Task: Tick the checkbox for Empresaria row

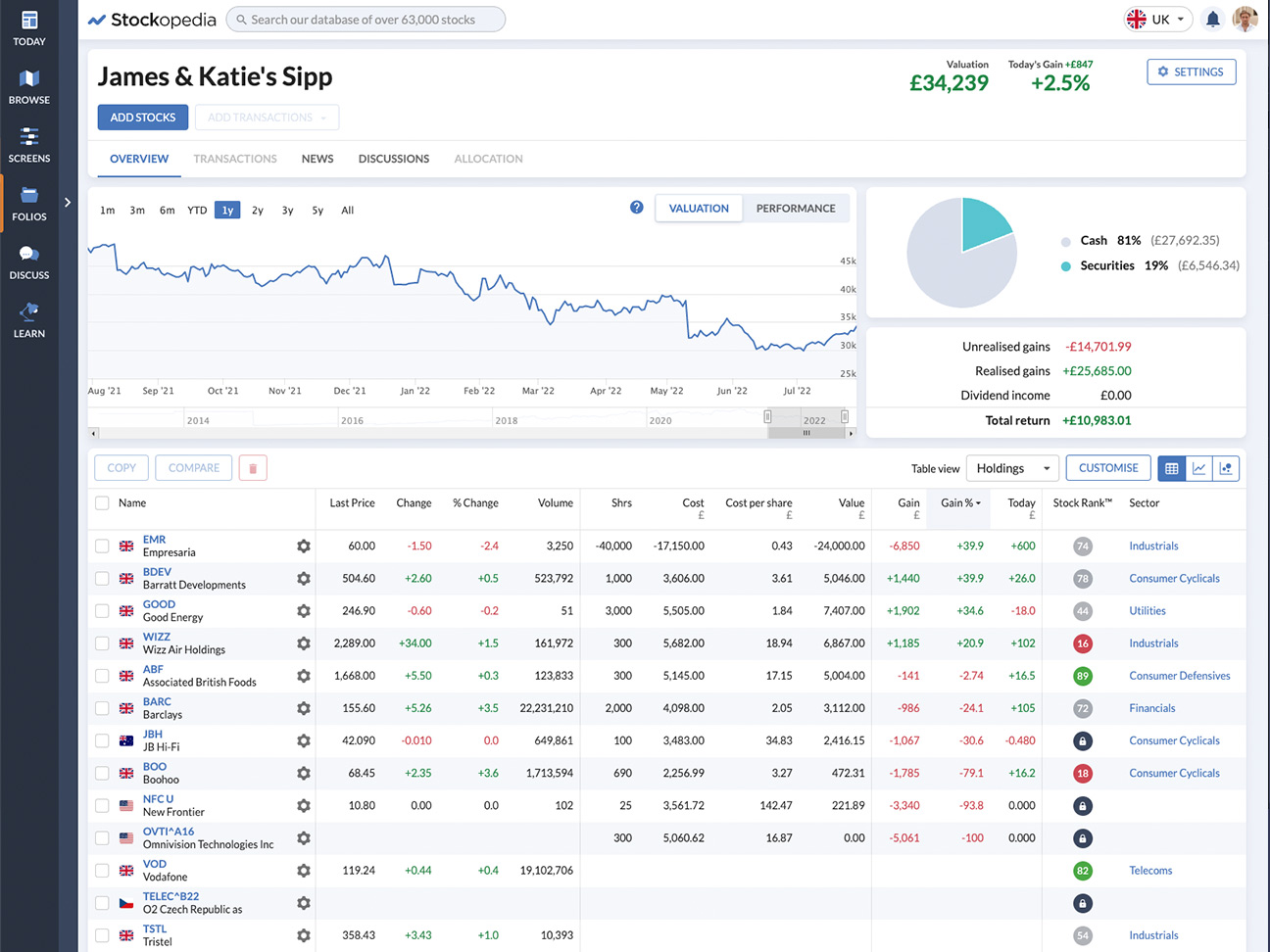Action: (102, 547)
